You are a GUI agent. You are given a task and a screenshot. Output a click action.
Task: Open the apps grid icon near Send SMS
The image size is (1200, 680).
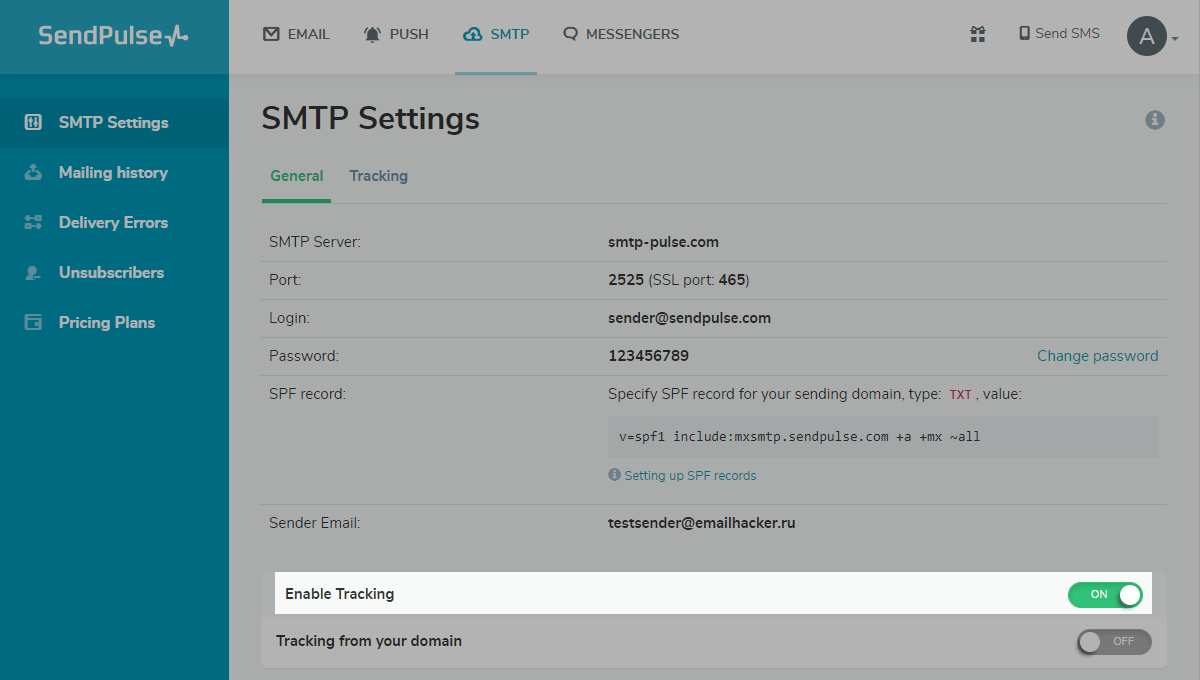coord(978,34)
